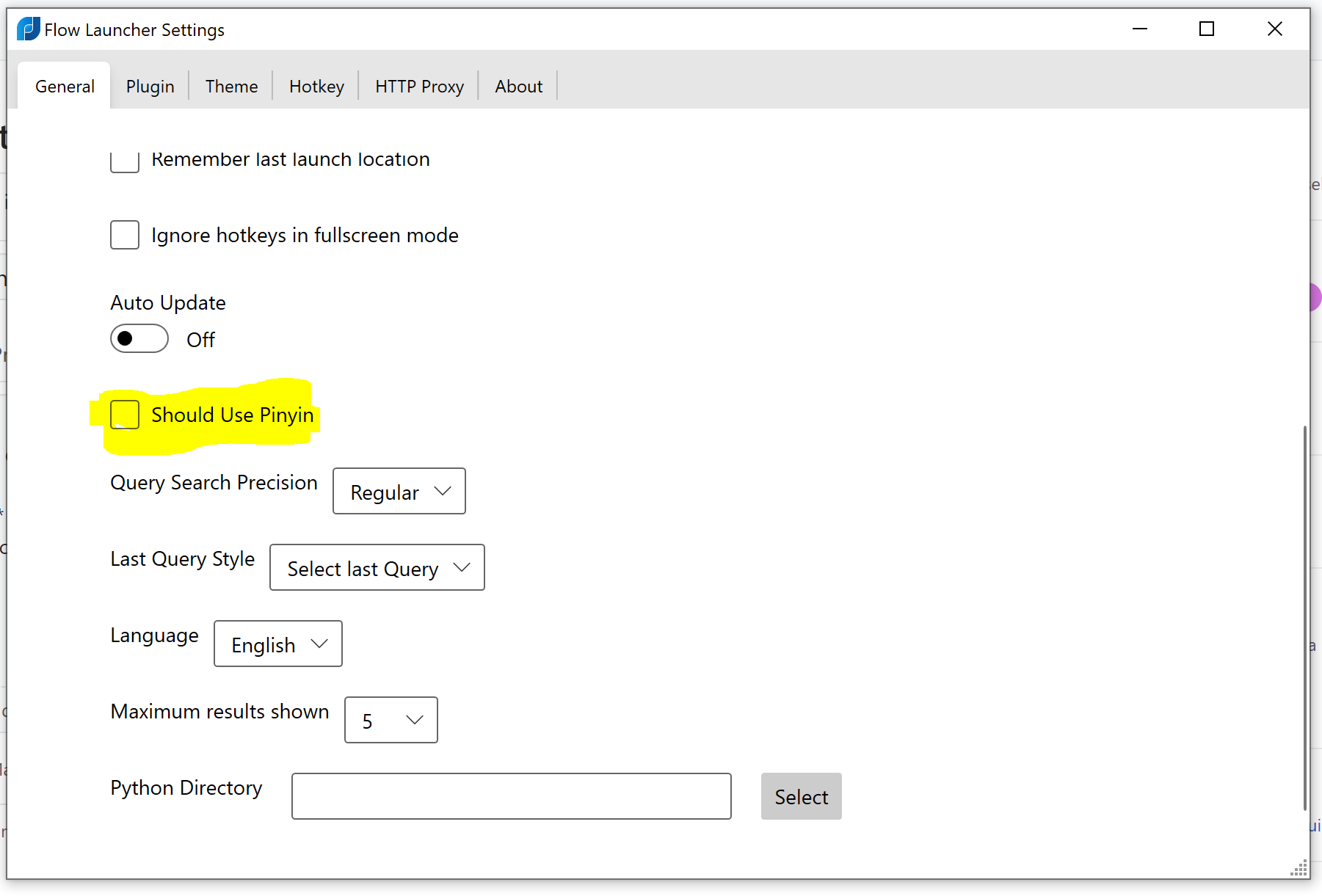The height and width of the screenshot is (896, 1322).
Task: Go to the Hotkey tab
Action: coord(316,87)
